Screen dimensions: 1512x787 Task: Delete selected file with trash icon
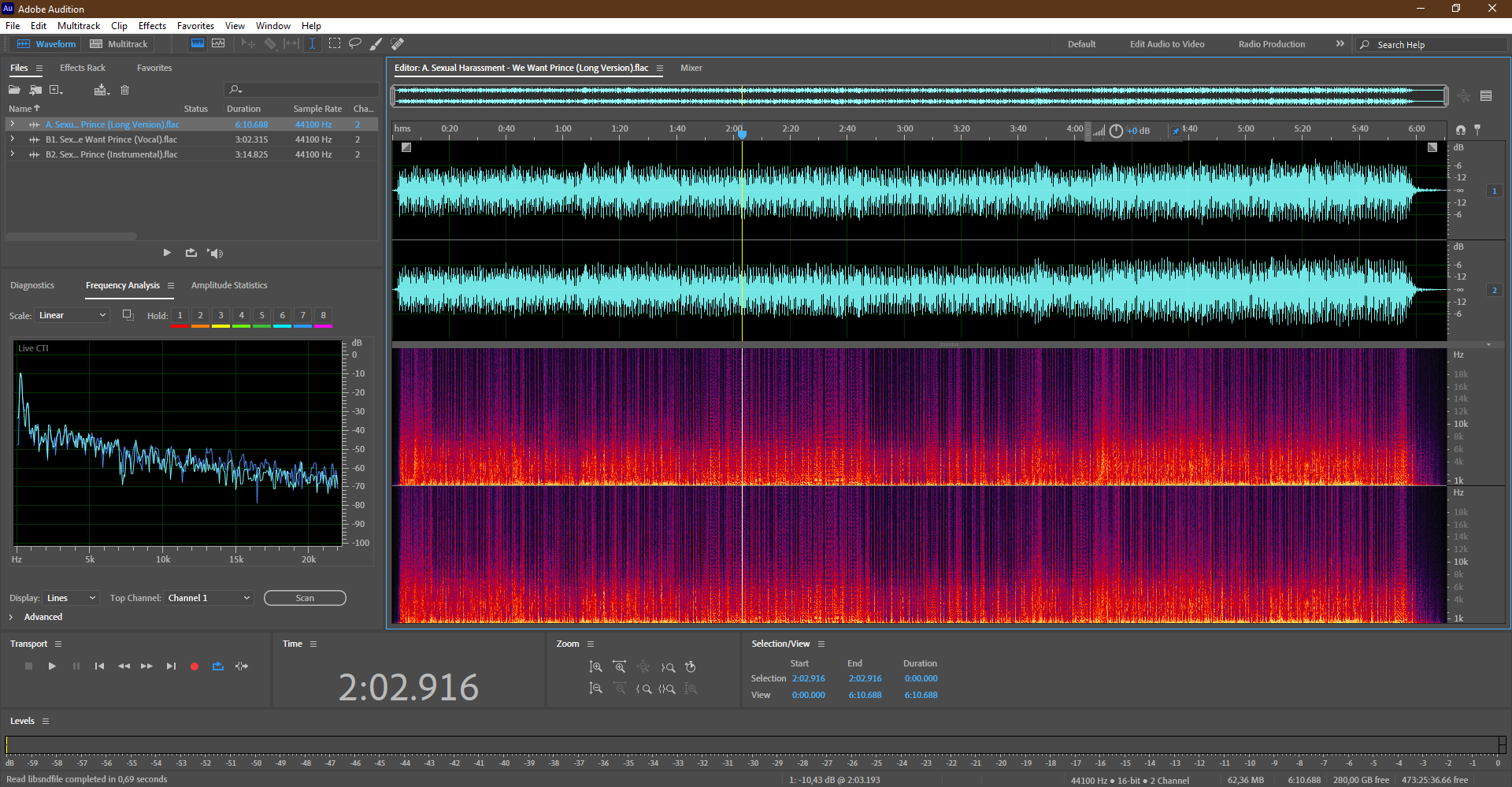coord(124,90)
